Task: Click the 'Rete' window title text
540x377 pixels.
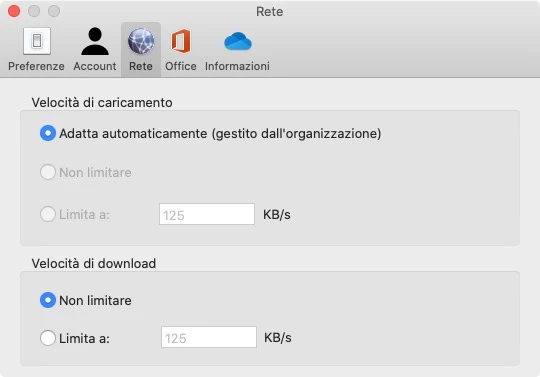Action: [x=270, y=11]
